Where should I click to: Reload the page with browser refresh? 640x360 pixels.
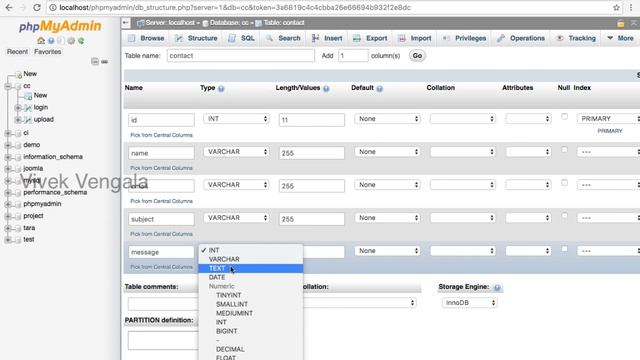click(37, 7)
